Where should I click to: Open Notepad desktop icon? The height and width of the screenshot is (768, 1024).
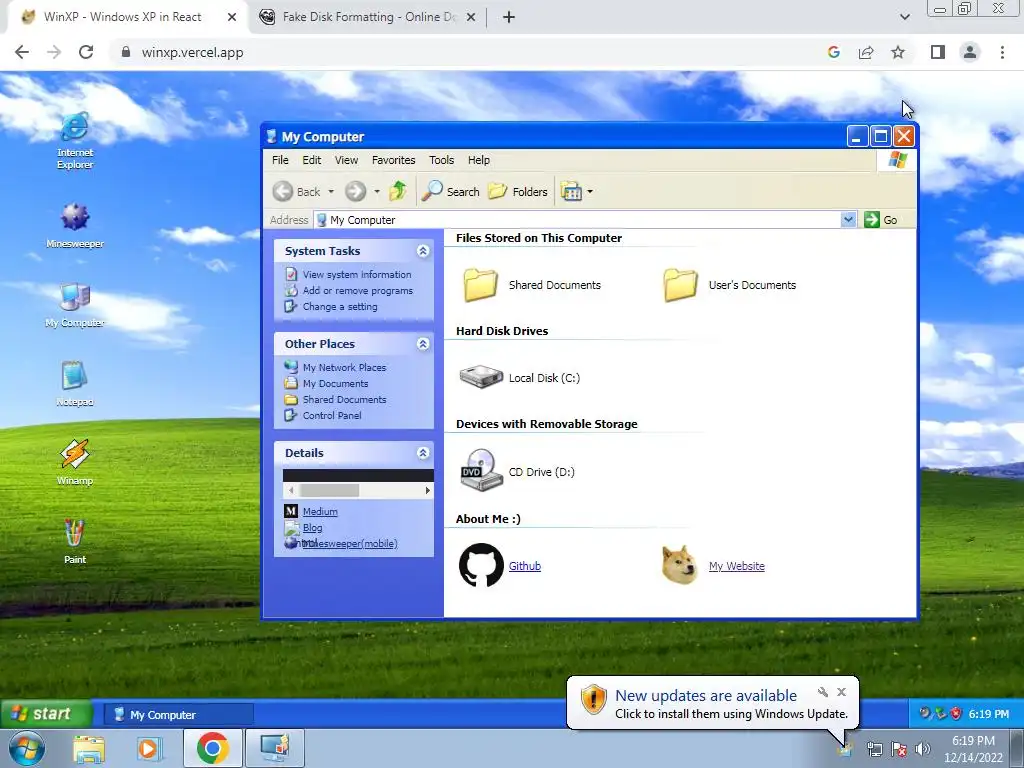(74, 383)
